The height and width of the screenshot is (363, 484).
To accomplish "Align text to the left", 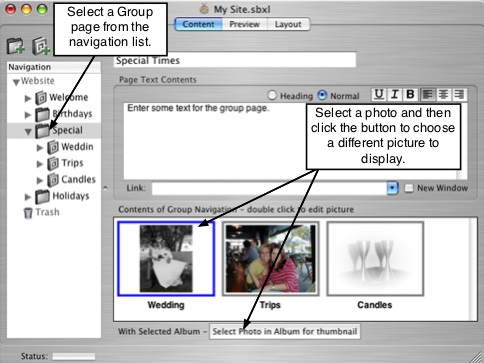I will tap(427, 95).
